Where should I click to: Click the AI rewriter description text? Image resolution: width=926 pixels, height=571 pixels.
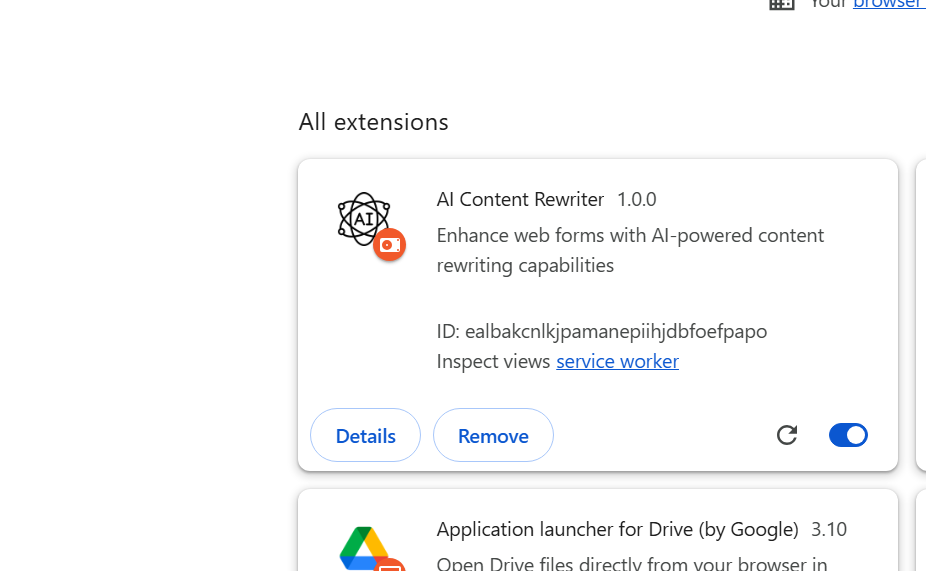(630, 250)
